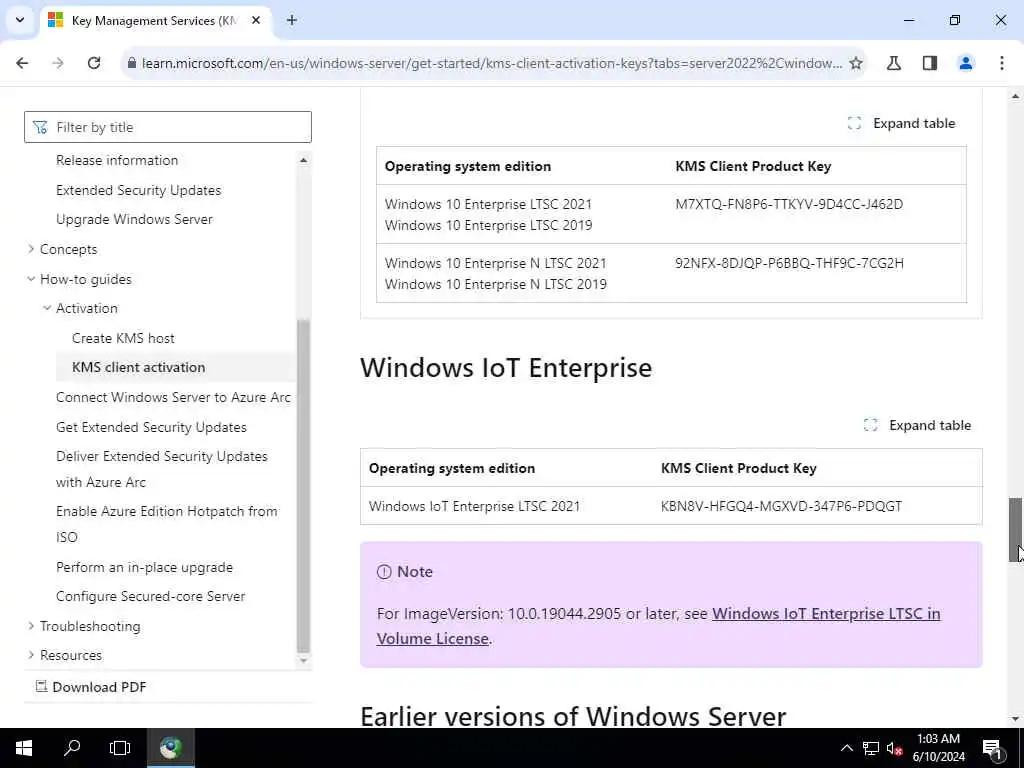This screenshot has height=768, width=1024.
Task: Open Configure Secured-core Server
Action: (x=151, y=596)
